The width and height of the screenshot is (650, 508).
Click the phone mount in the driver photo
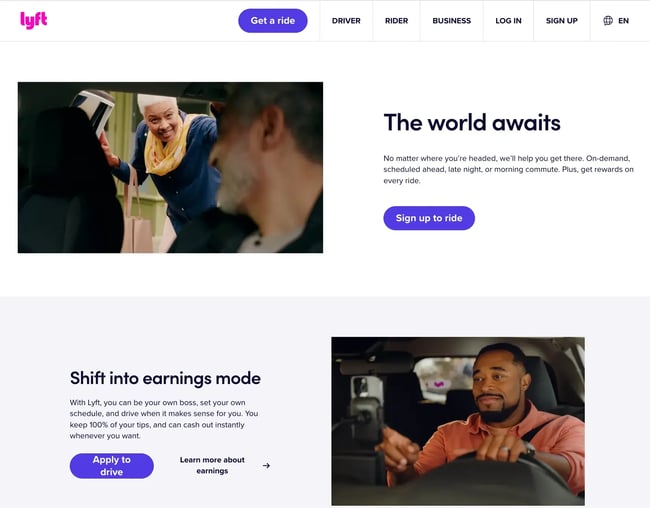(366, 415)
